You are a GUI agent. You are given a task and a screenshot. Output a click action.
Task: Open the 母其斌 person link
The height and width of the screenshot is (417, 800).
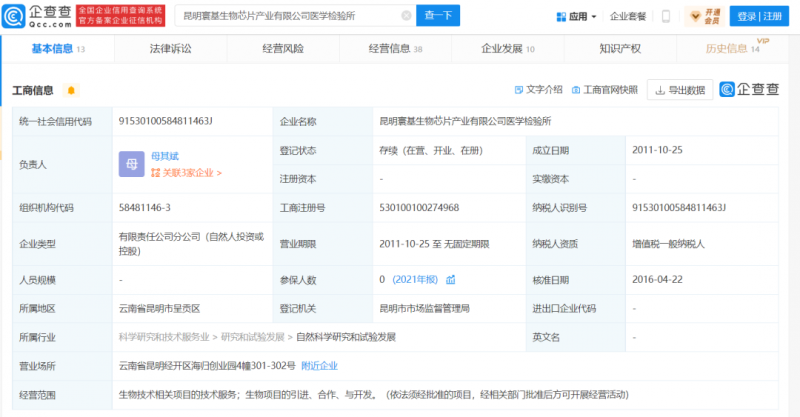165,156
